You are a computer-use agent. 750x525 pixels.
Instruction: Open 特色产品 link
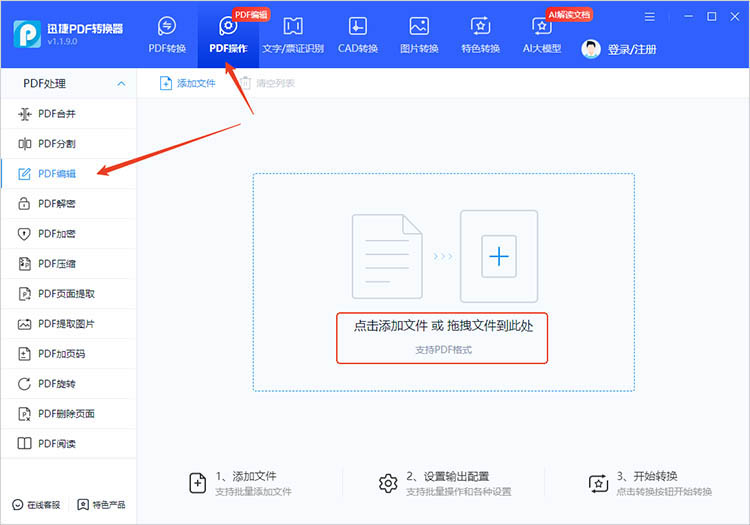101,505
